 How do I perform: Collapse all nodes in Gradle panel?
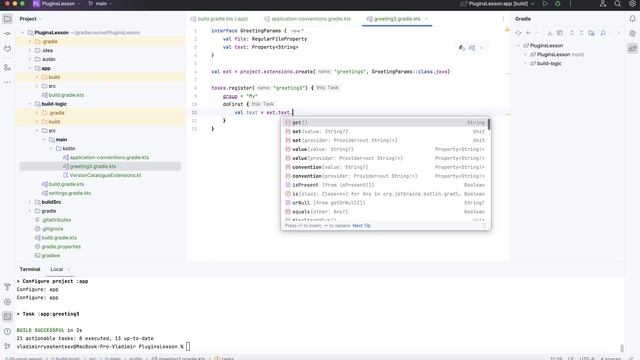click(x=581, y=33)
